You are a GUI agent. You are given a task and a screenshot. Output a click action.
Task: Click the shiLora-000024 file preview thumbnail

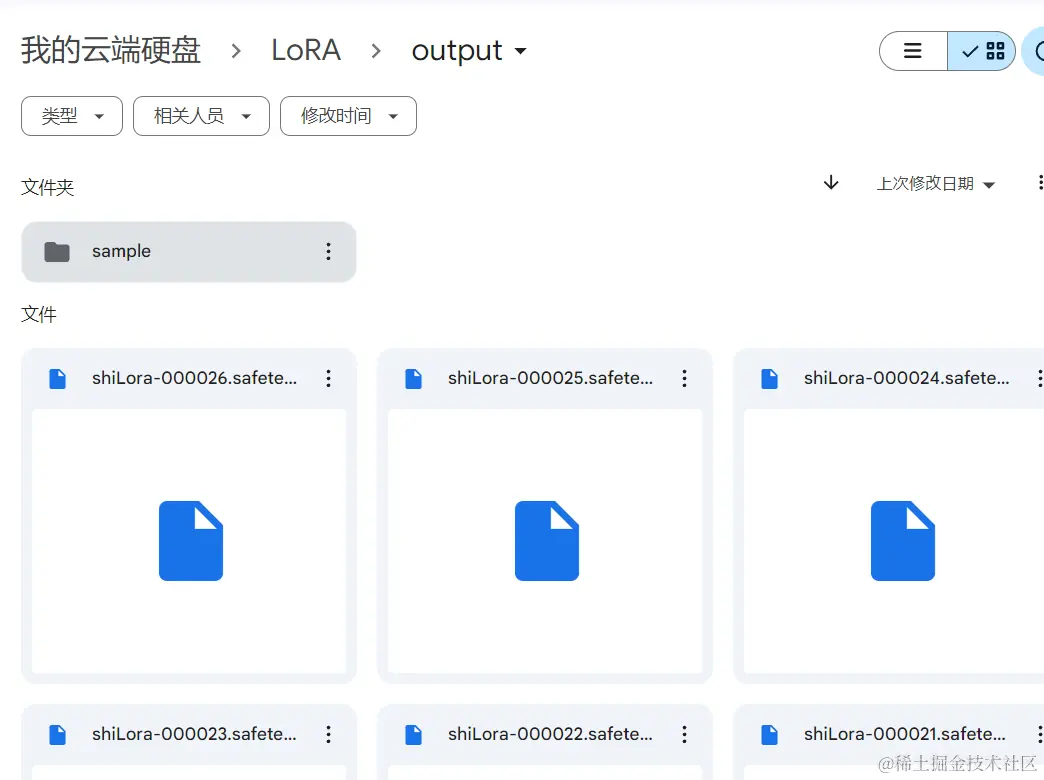coord(894,541)
